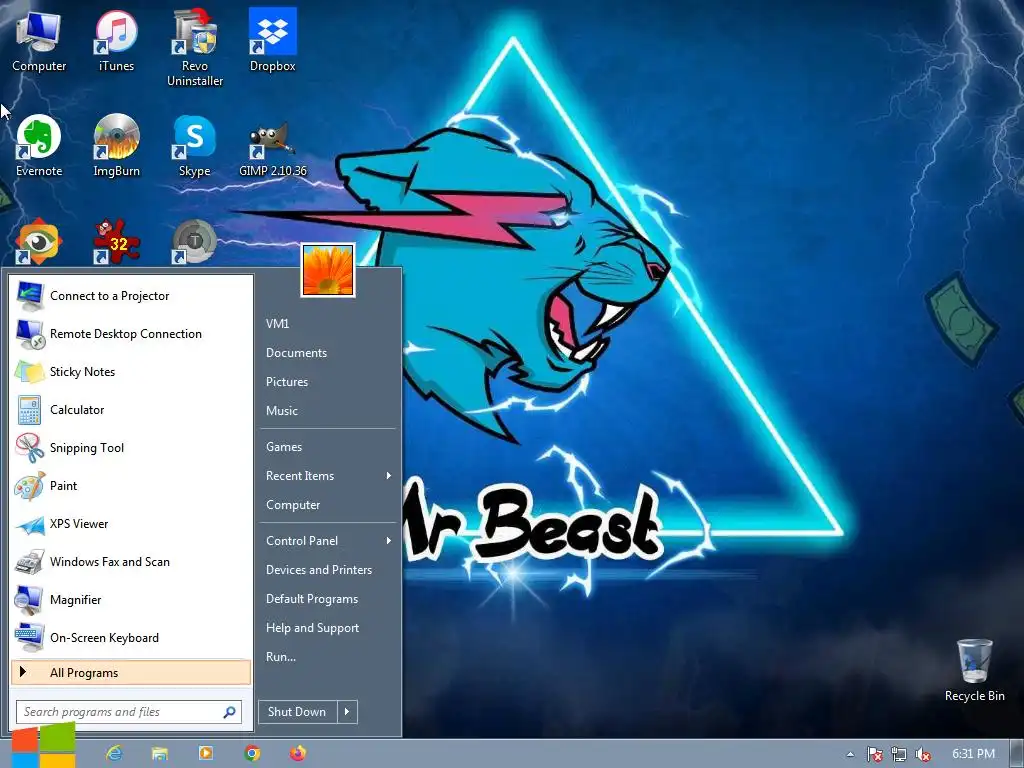Click the Action Center flag tray icon
Image resolution: width=1024 pixels, height=768 pixels.
coord(874,754)
